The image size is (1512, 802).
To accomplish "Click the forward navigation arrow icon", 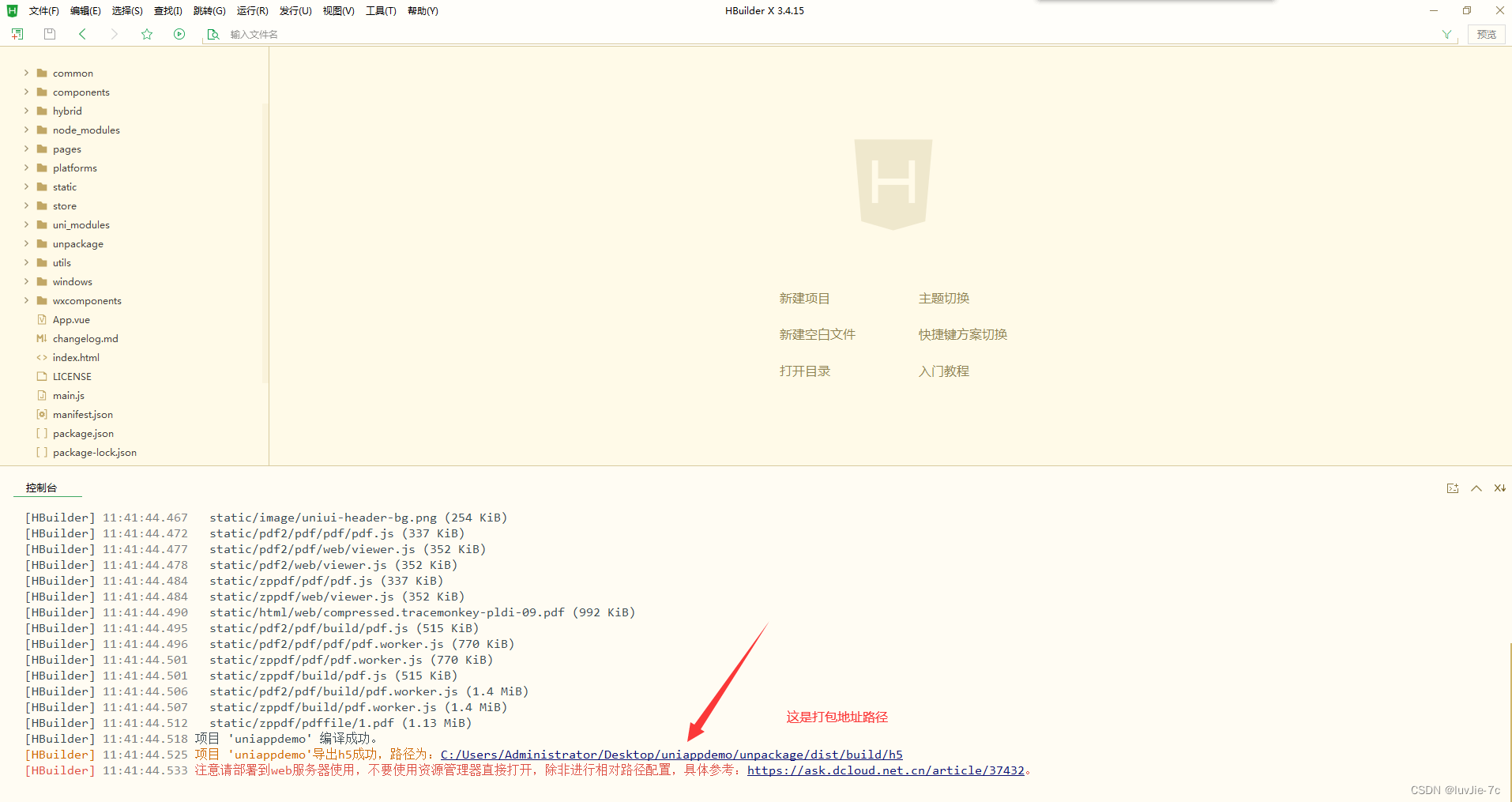I will pos(115,34).
